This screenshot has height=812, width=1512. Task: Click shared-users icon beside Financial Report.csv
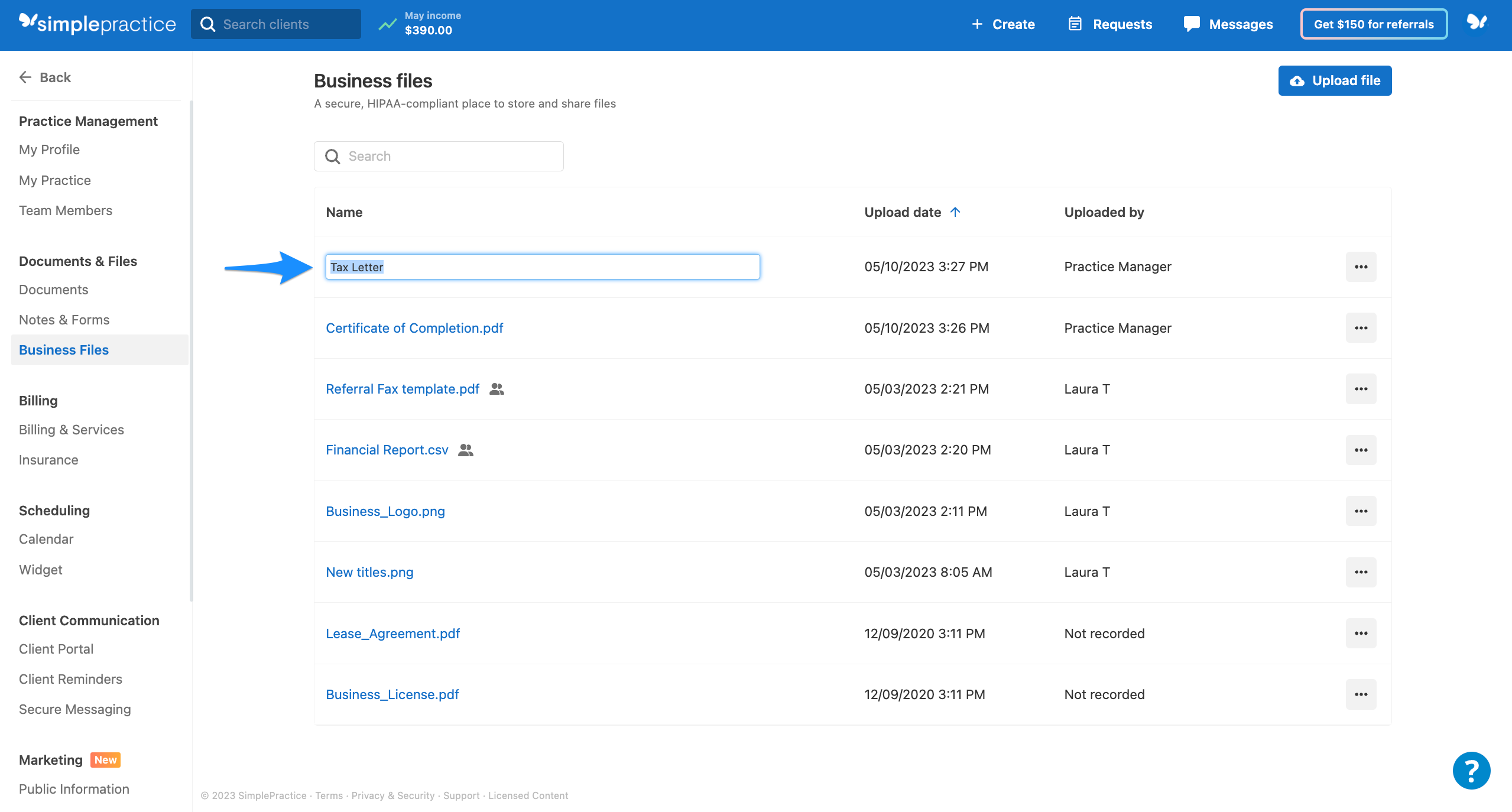click(466, 450)
